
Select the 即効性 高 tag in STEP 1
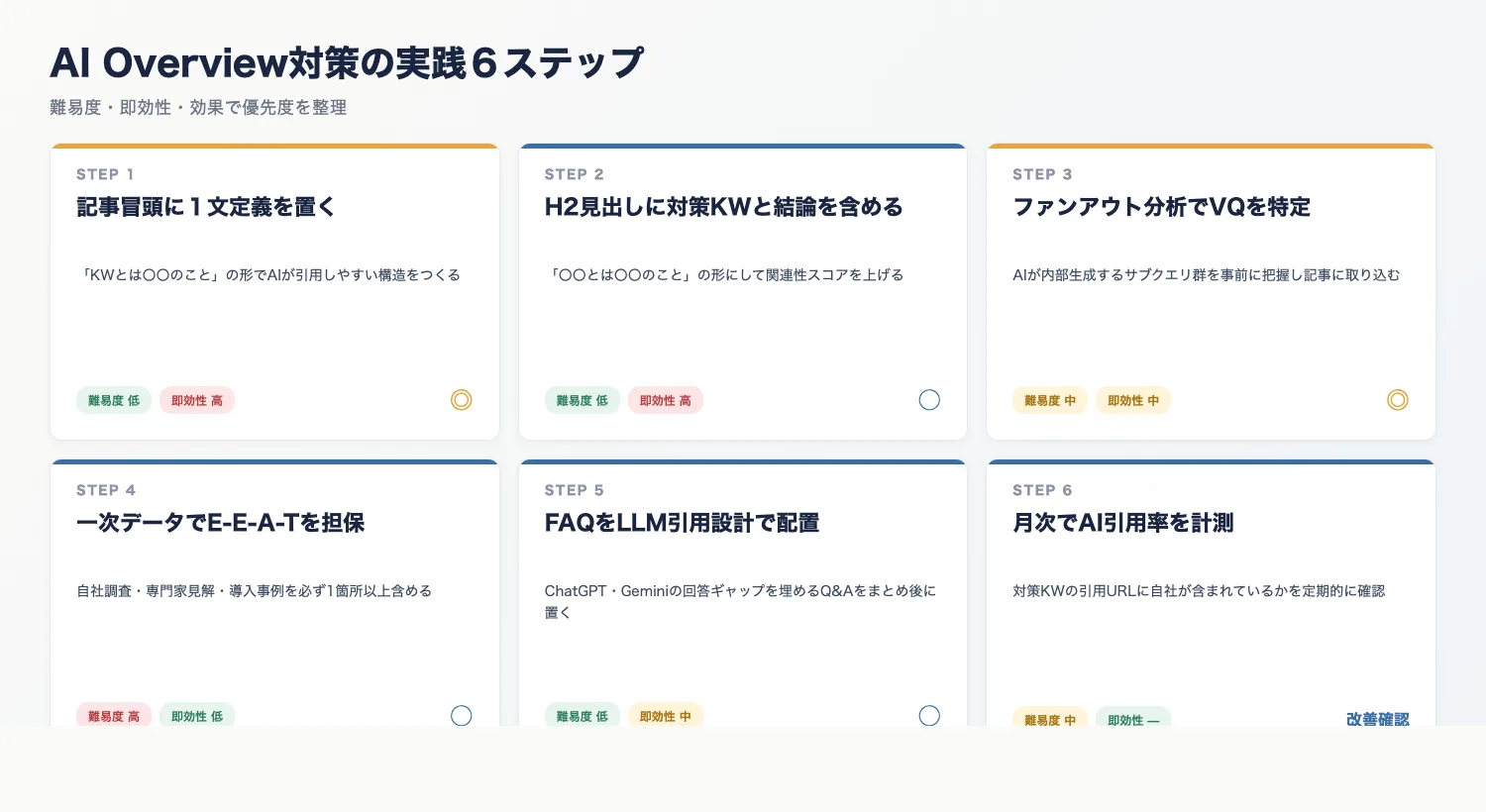coord(197,400)
